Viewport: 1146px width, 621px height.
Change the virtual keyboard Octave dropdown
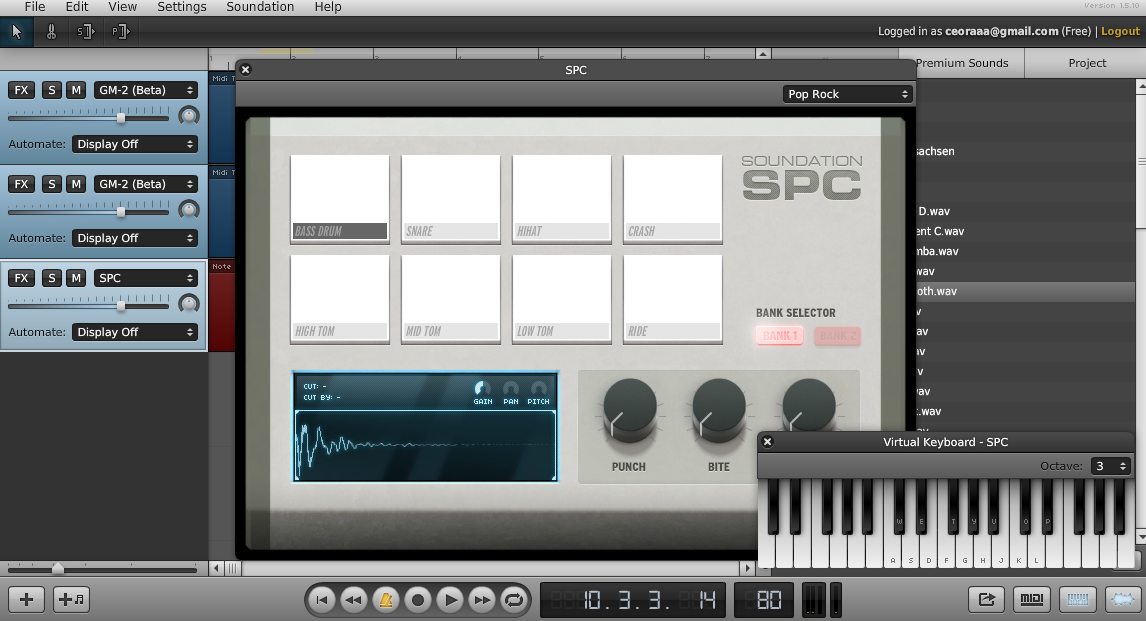click(x=1110, y=466)
